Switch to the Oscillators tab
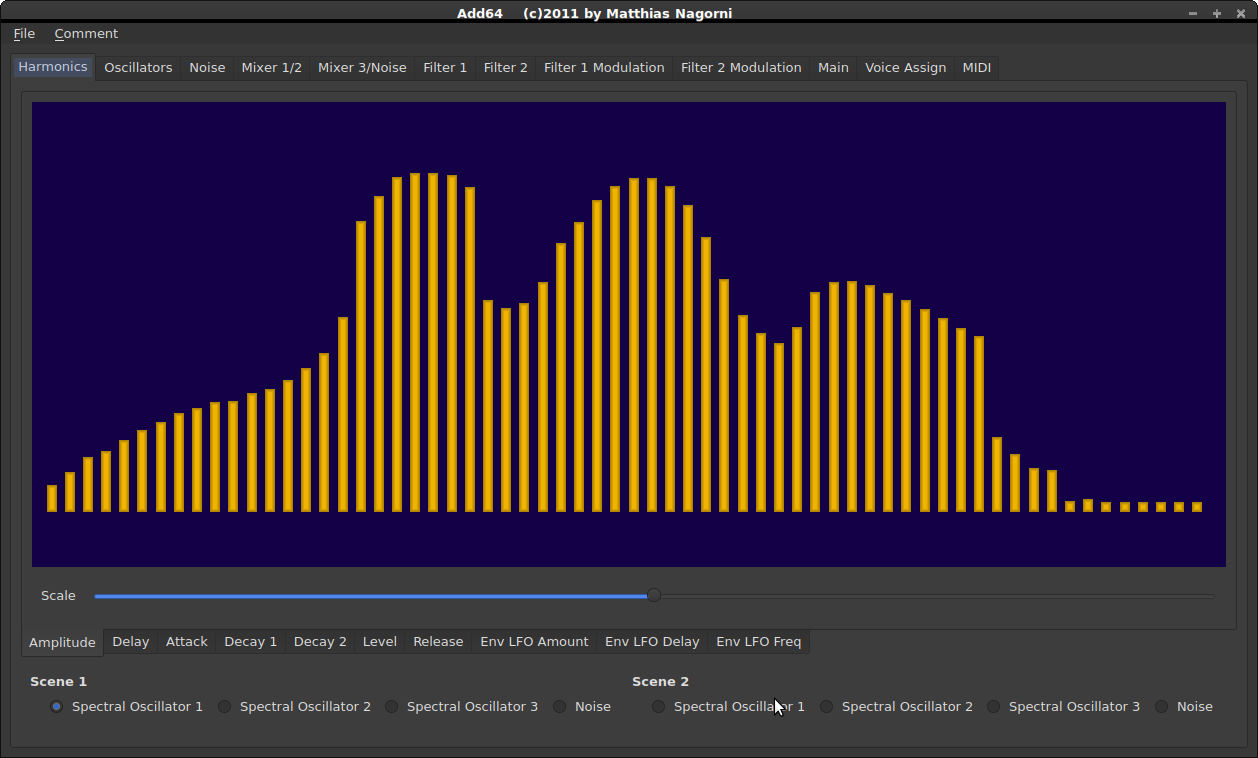This screenshot has width=1258, height=758. click(x=138, y=68)
